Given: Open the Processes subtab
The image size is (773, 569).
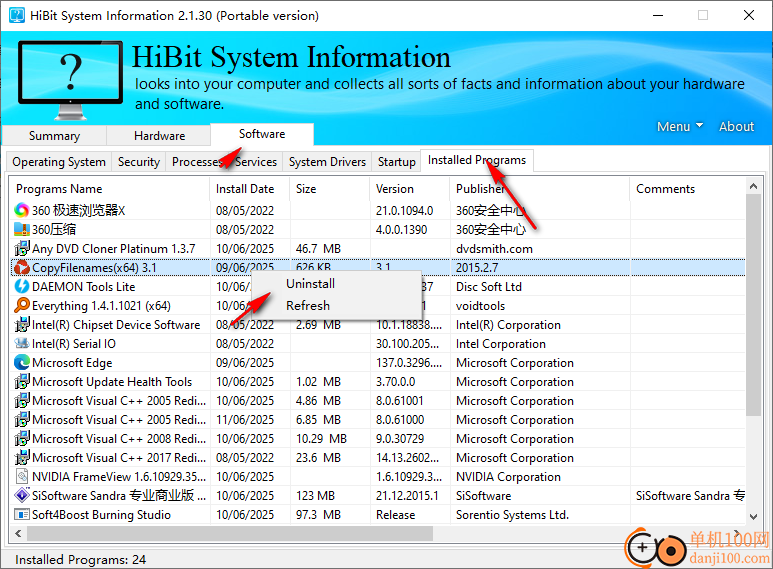Looking at the screenshot, I should tap(197, 162).
